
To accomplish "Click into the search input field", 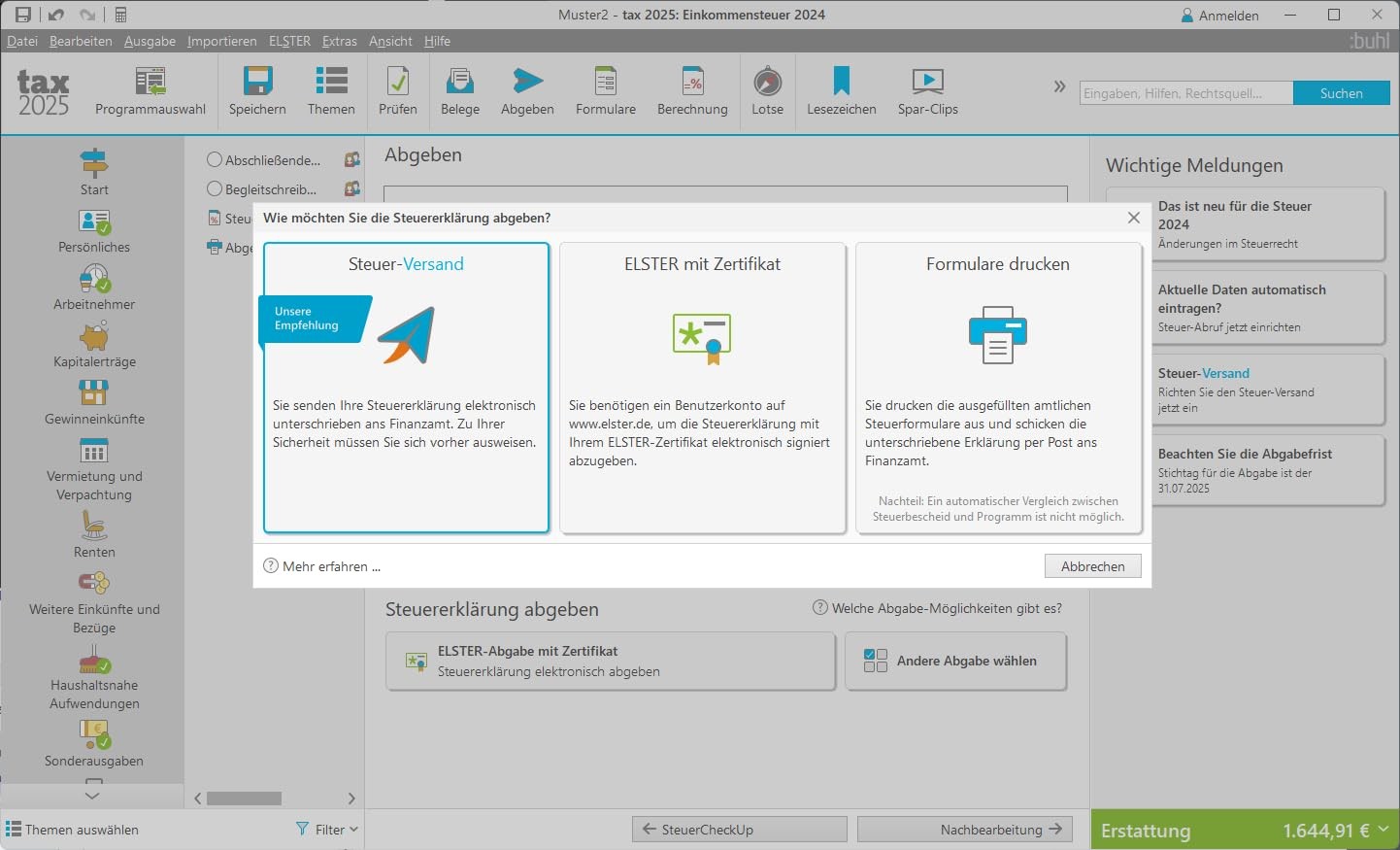I will (1186, 93).
